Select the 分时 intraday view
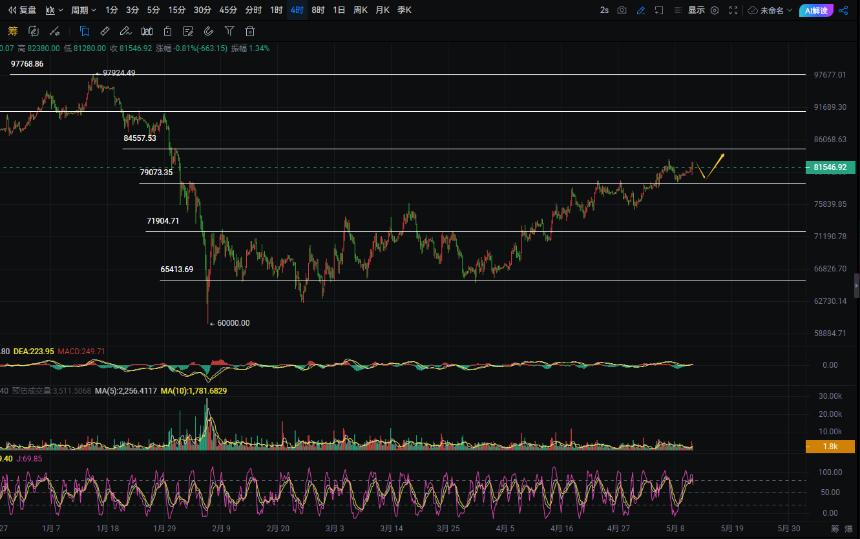Viewport: 860px width, 539px height. pos(253,10)
